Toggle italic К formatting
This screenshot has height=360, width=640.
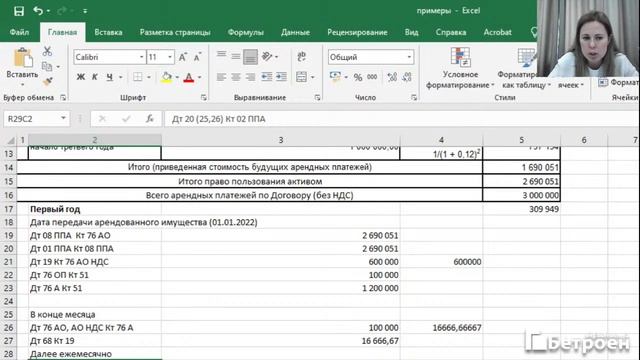(95, 77)
